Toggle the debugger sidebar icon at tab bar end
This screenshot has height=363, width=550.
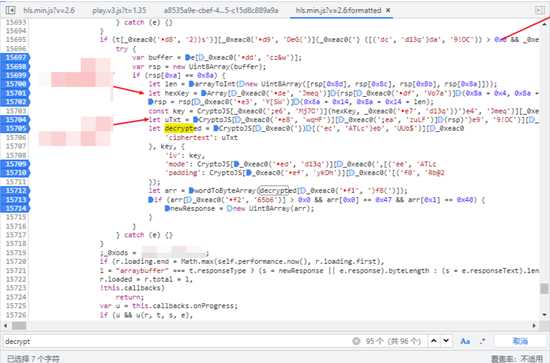[540, 10]
